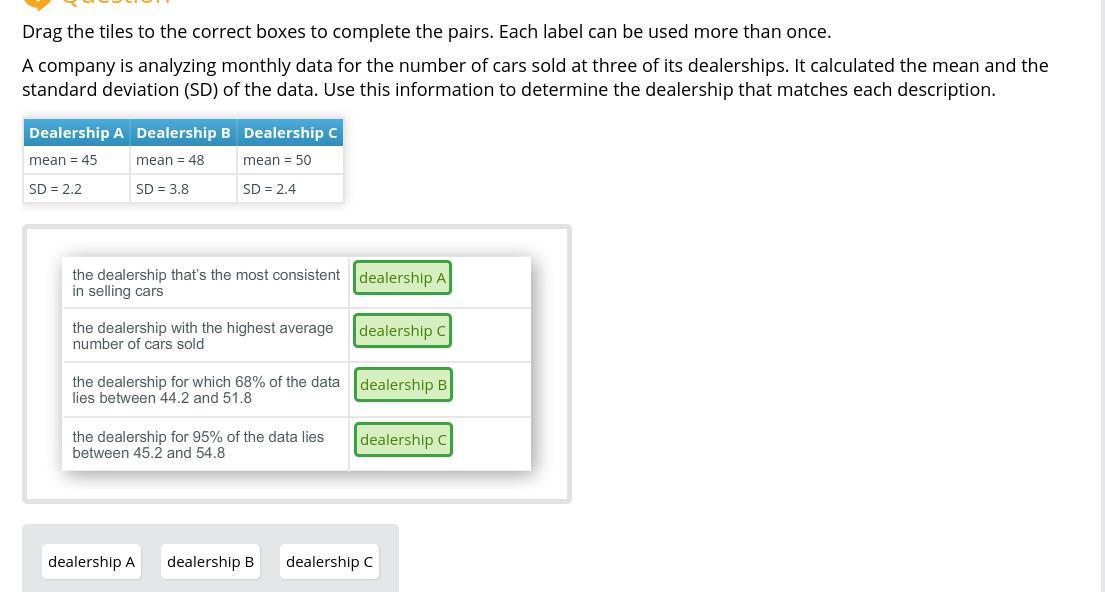Click the dealership C tile beside highest average row
The image size is (1105, 592).
click(402, 331)
